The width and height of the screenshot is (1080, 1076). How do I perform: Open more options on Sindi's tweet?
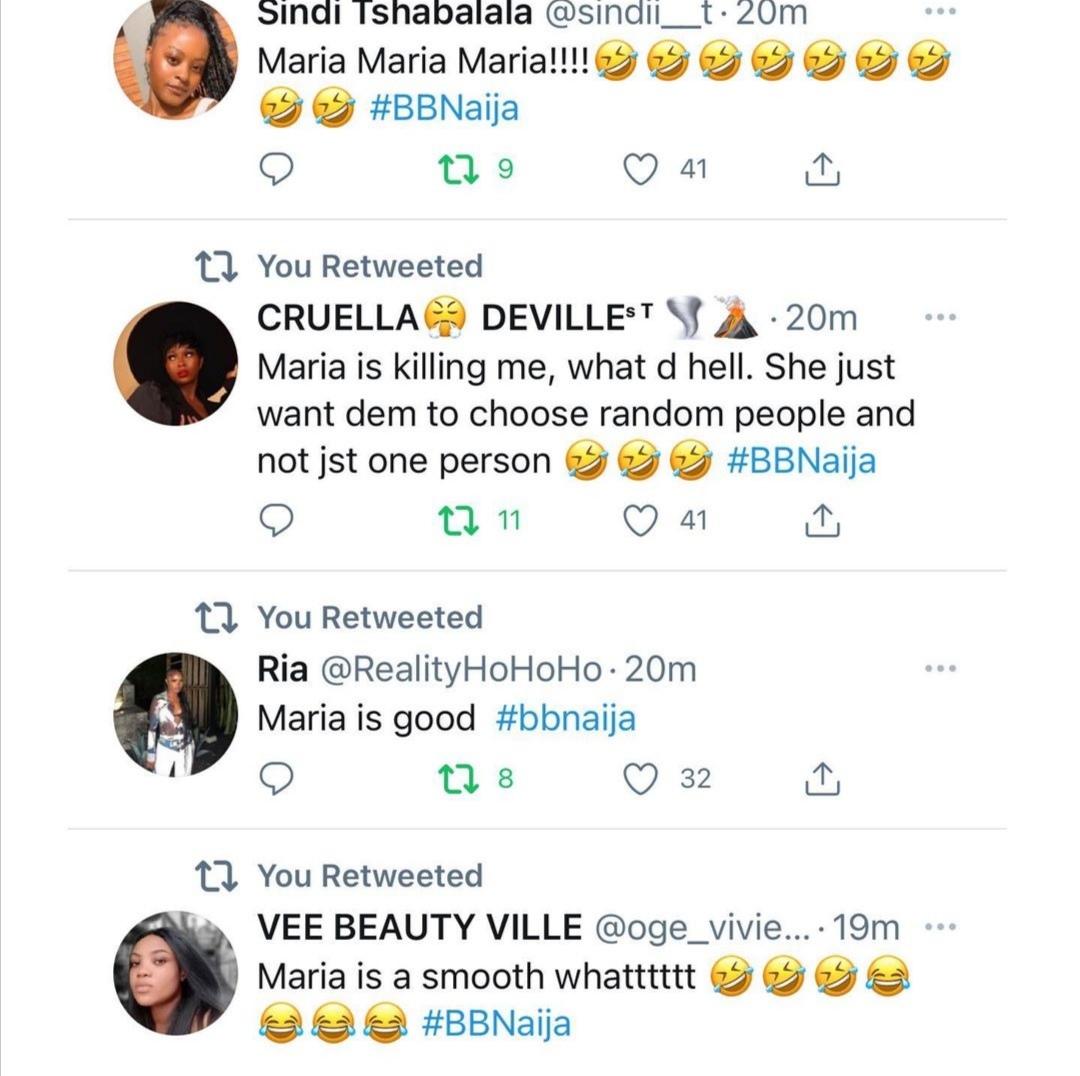pyautogui.click(x=940, y=14)
